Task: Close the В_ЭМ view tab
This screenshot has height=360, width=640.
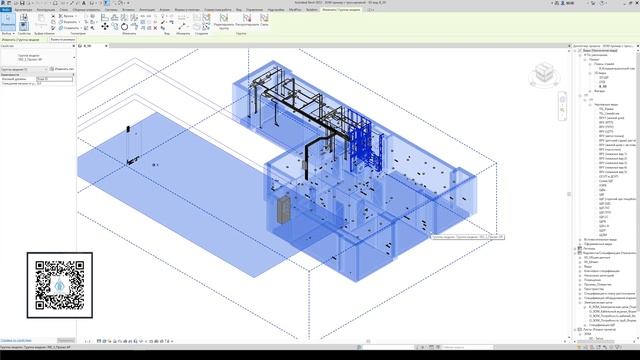Action: pyautogui.click(x=106, y=46)
